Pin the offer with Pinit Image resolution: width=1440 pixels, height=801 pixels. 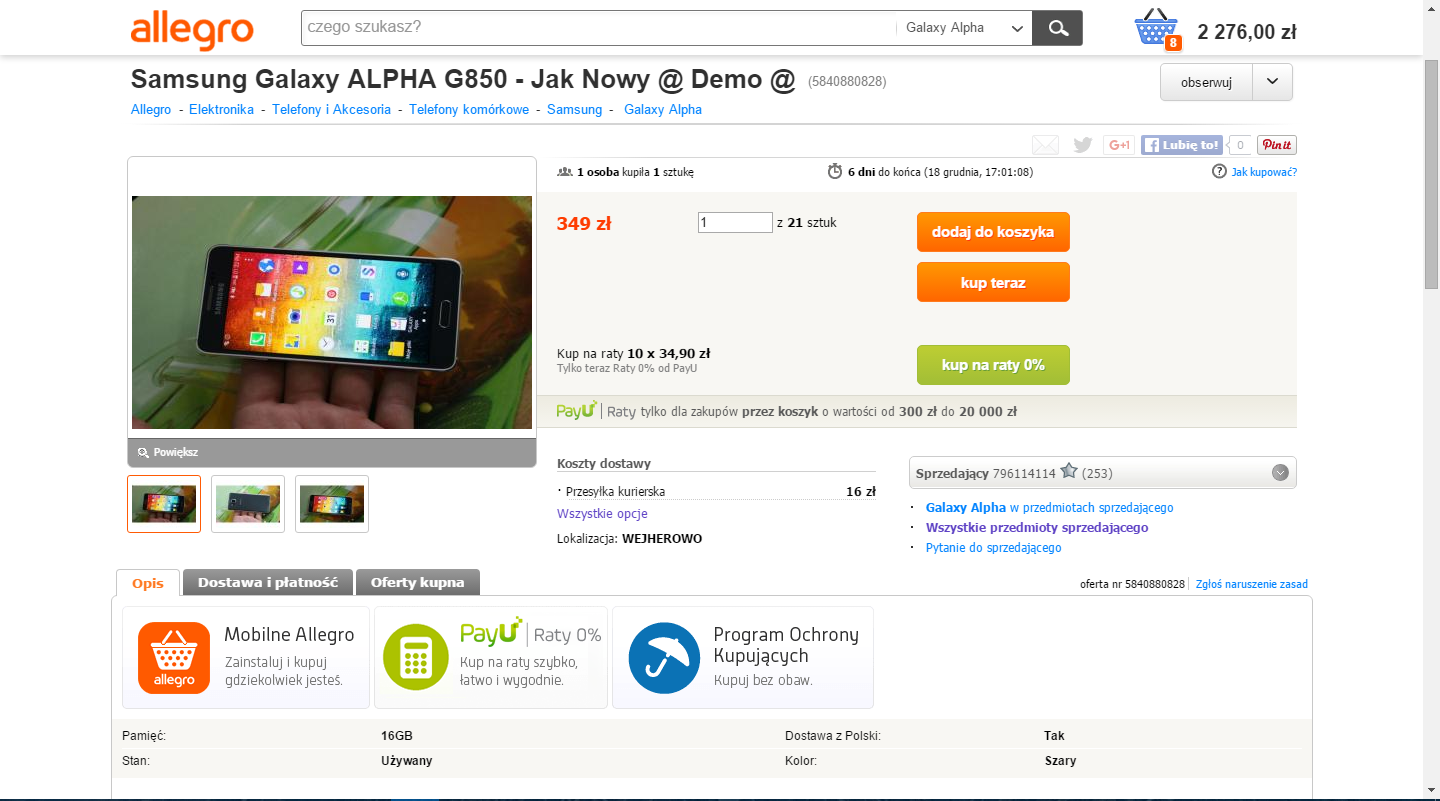pos(1277,145)
